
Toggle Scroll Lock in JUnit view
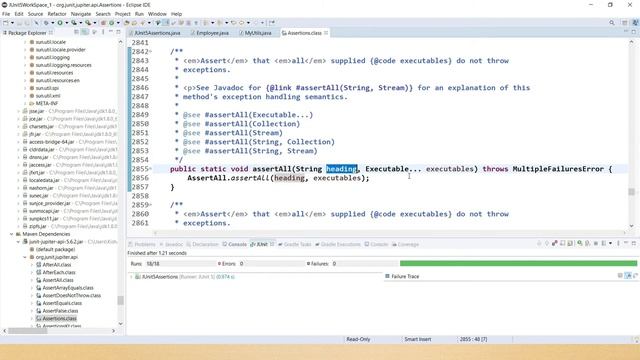click(x=570, y=243)
